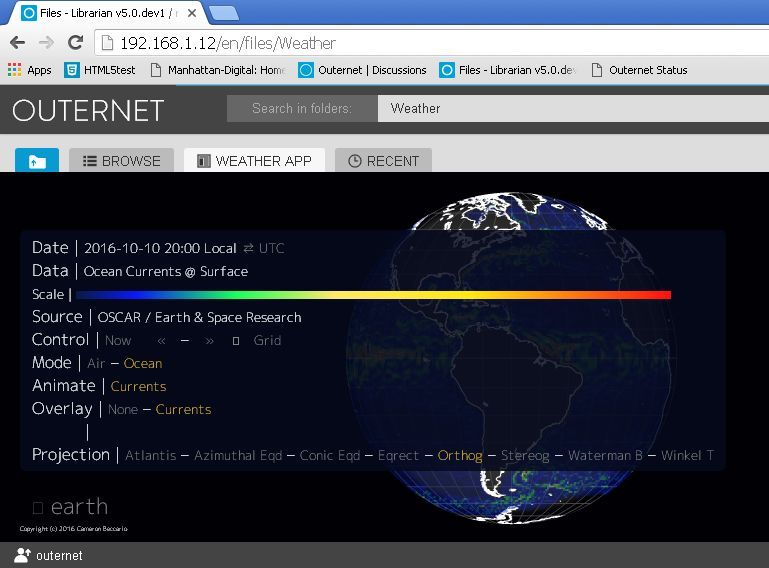Viewport: 769px width, 568px height.
Task: Choose the Azimuthal Eqd projection
Action: click(238, 456)
